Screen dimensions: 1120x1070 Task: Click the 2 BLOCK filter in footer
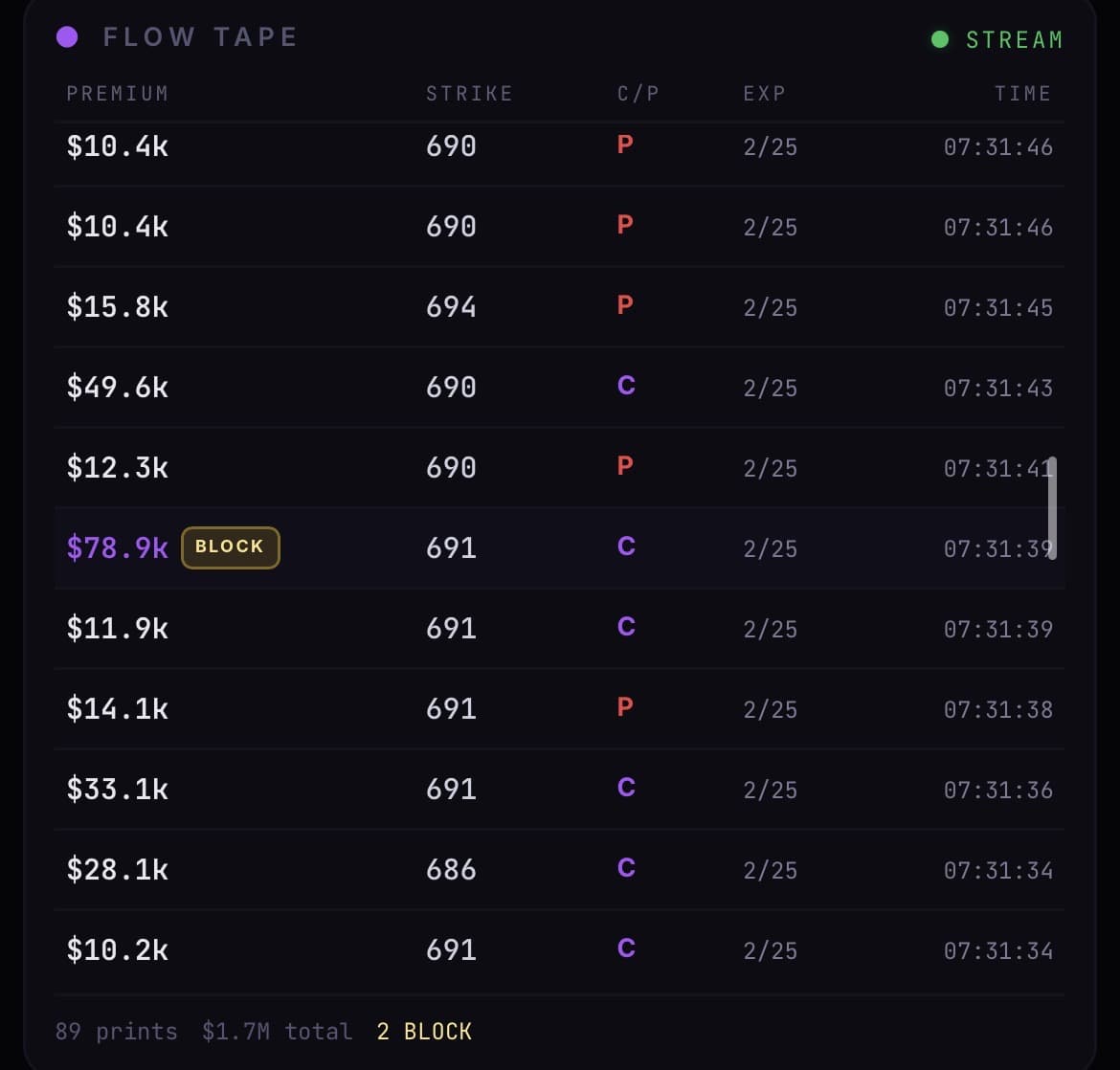[424, 1032]
